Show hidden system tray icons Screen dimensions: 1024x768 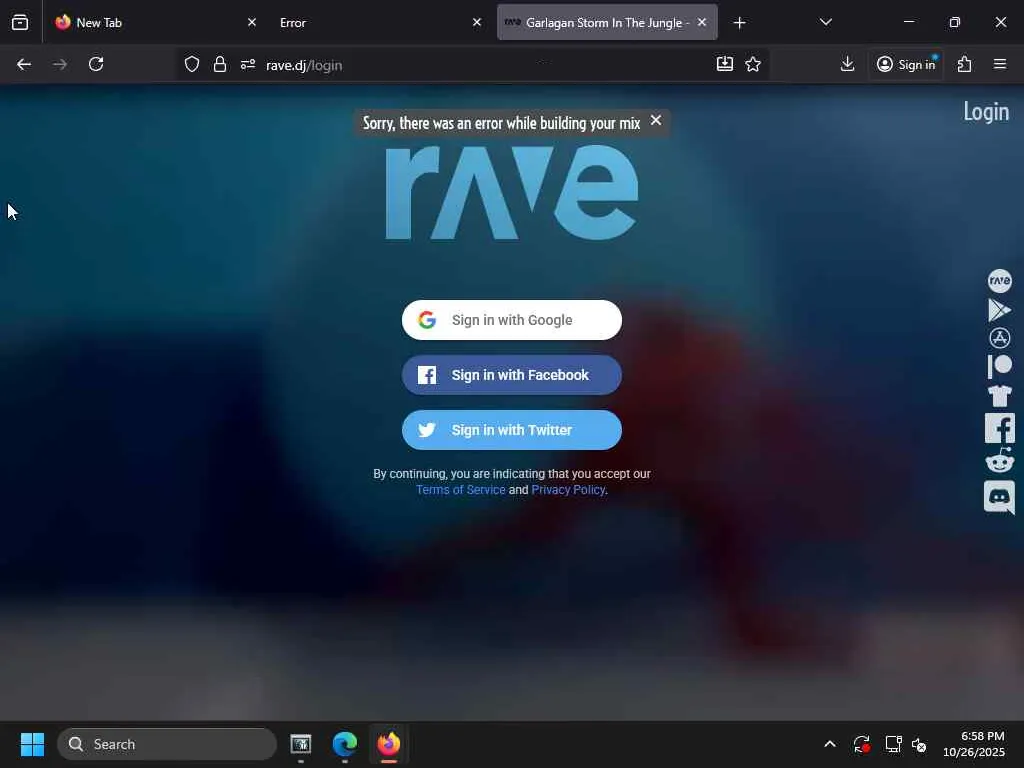click(x=829, y=744)
